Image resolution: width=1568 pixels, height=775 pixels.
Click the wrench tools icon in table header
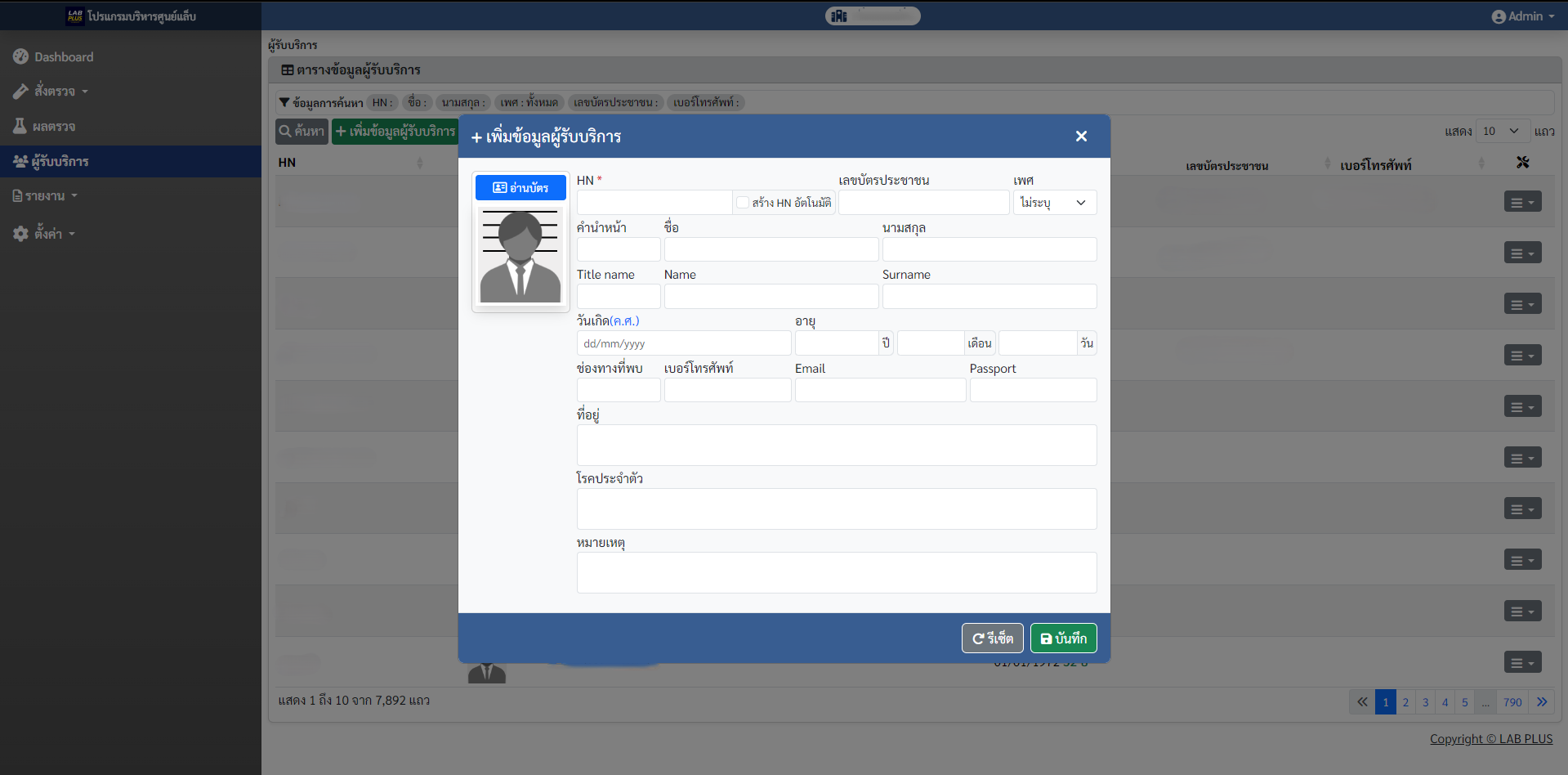1522,163
